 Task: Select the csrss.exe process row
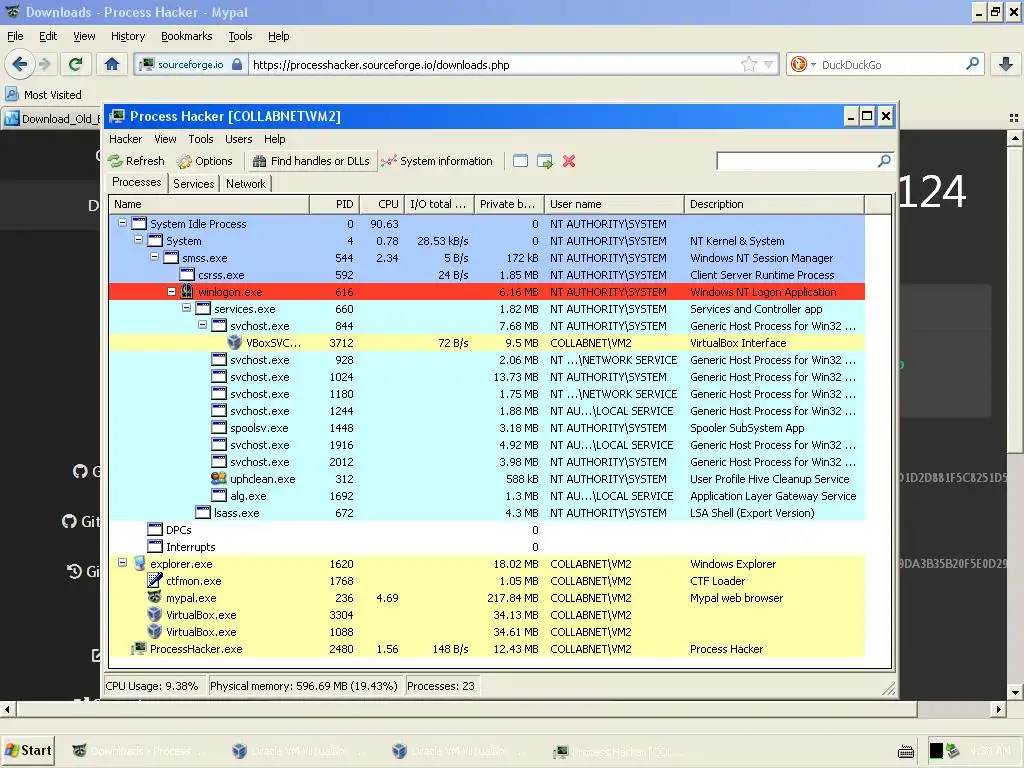tap(487, 275)
